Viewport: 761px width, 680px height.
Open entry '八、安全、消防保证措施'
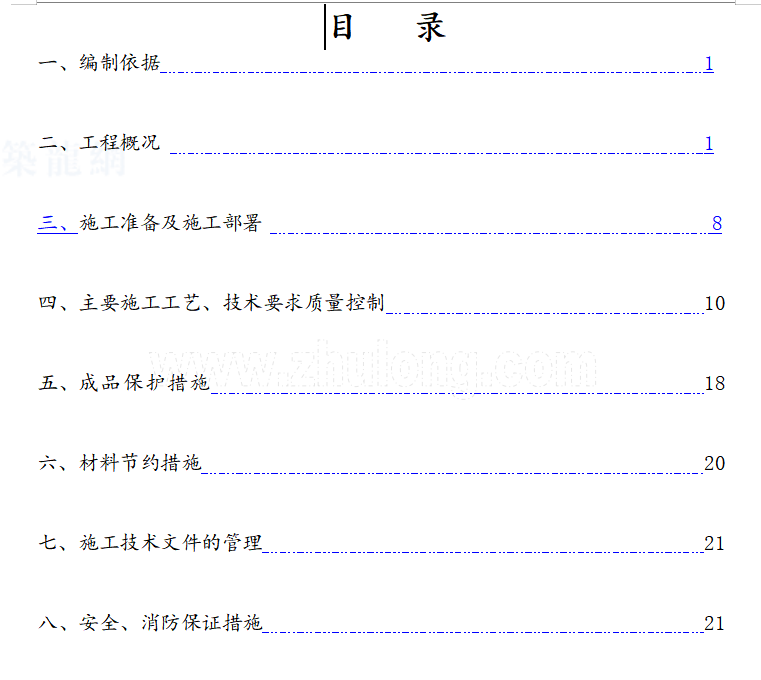click(150, 622)
